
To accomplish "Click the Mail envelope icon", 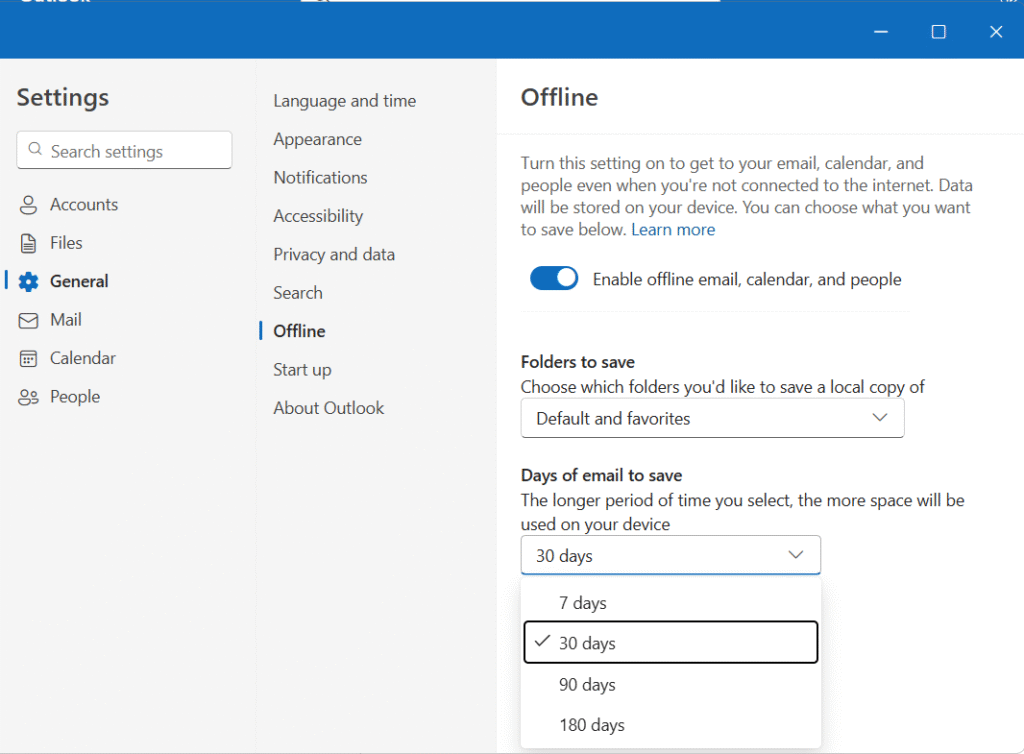I will pos(29,320).
